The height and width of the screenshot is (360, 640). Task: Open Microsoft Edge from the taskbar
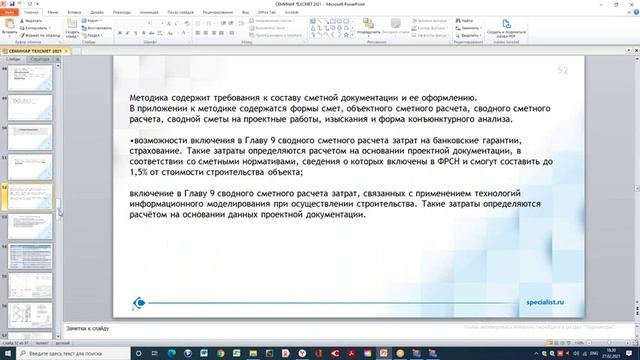pyautogui.click(x=171, y=353)
